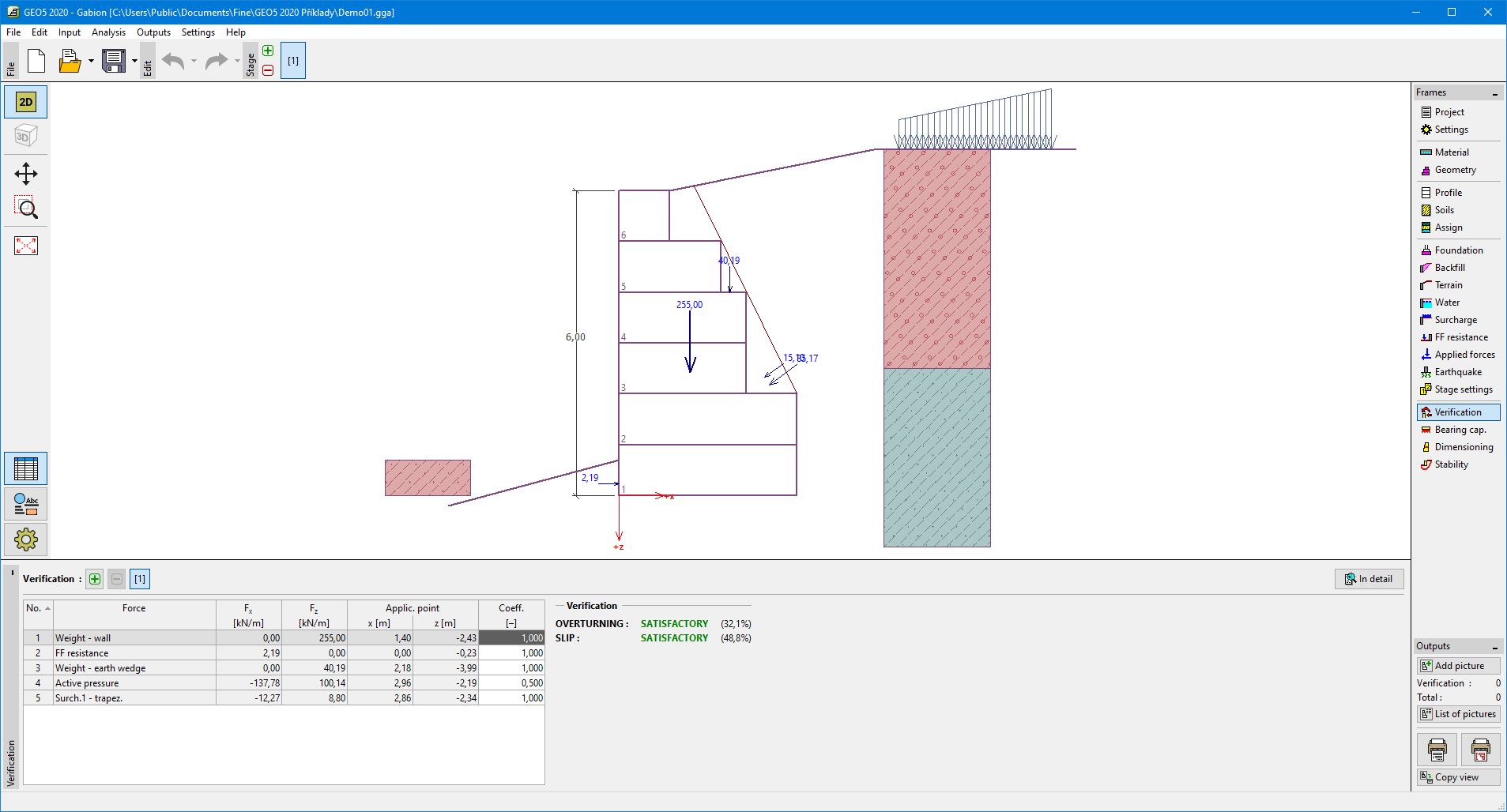The image size is (1507, 812).
Task: Click the Add picture button
Action: click(1458, 666)
